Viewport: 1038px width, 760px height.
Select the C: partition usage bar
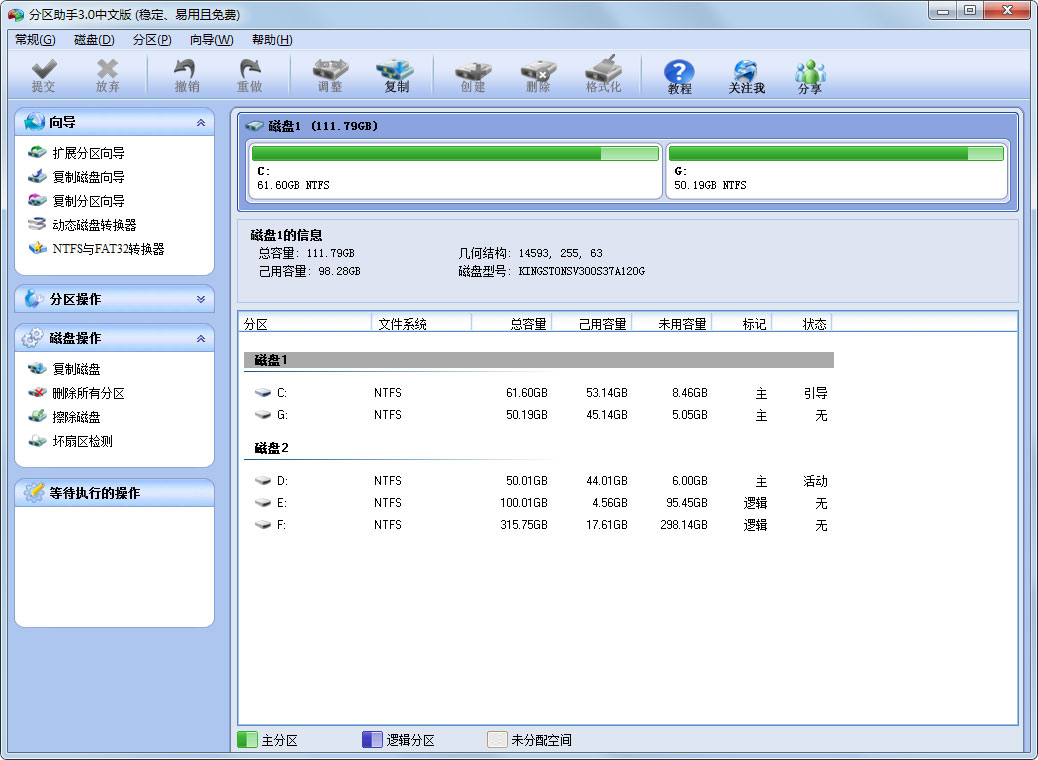pyautogui.click(x=454, y=154)
